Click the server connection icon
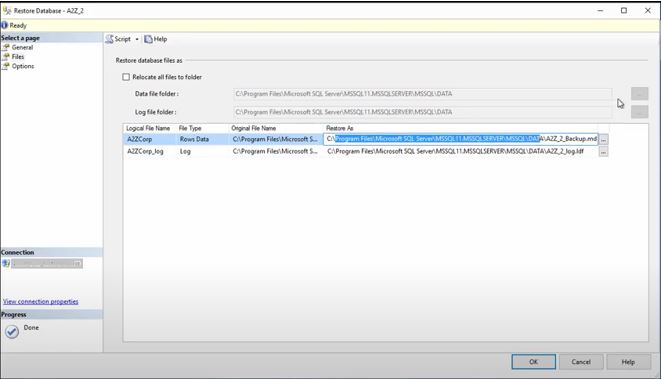The width and height of the screenshot is (662, 380). [6, 263]
